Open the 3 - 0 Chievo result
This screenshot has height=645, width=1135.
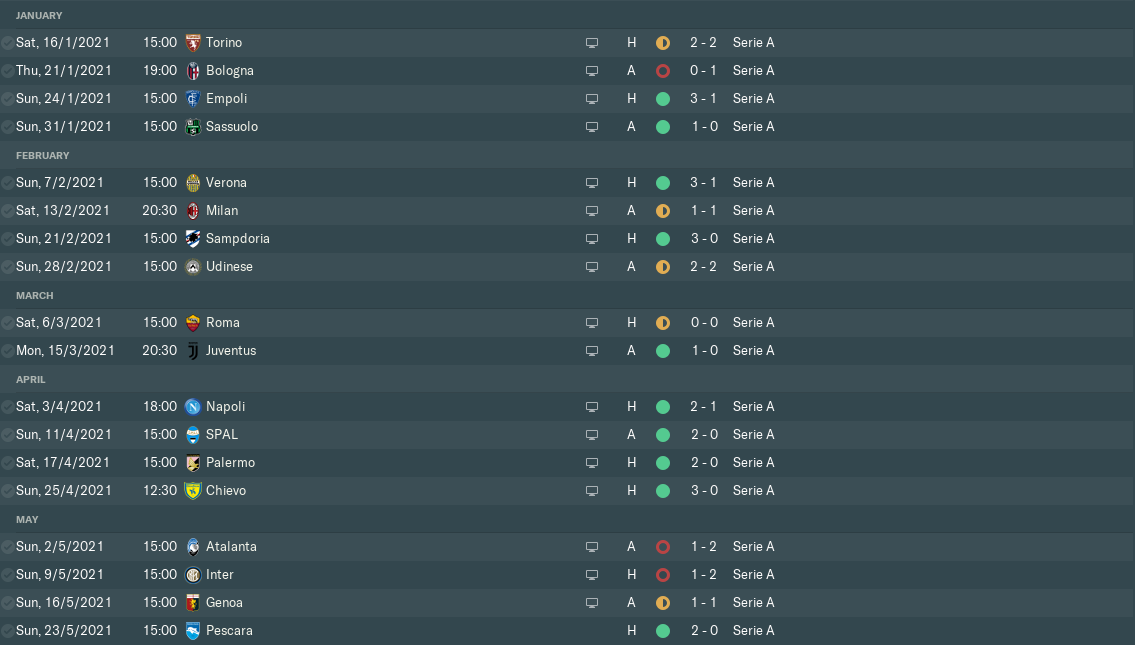(x=704, y=491)
